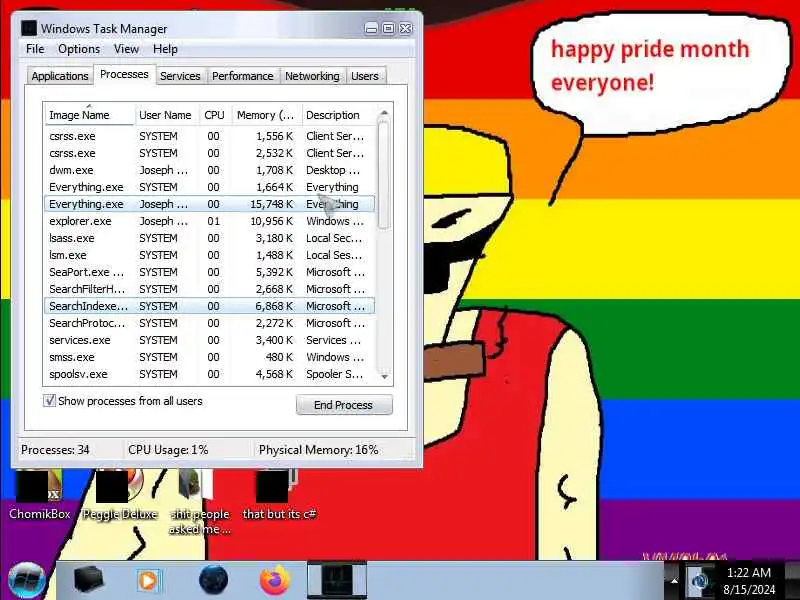Select the explorer.exe process
Image resolution: width=800 pixels, height=600 pixels.
coord(210,221)
